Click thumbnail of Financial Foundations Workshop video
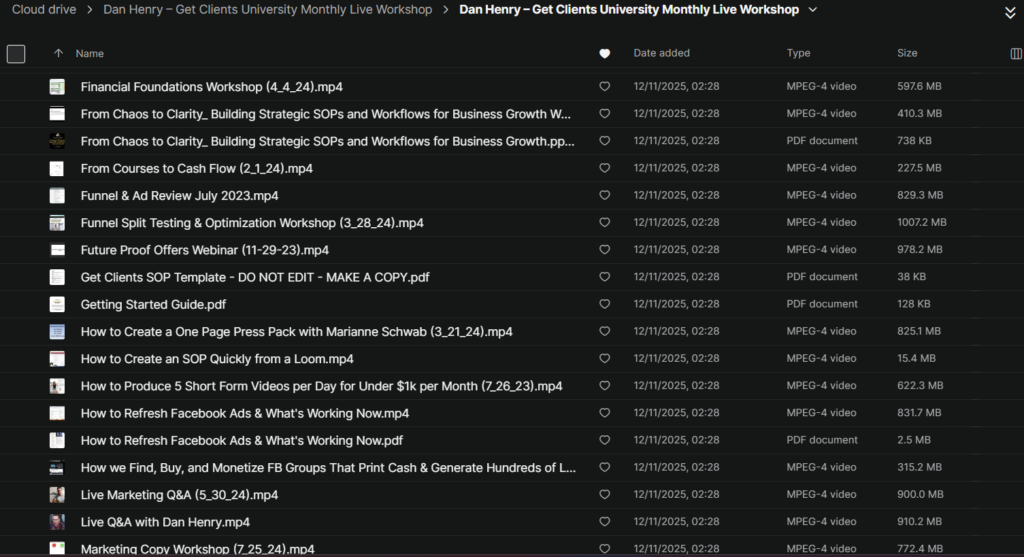This screenshot has width=1024, height=557. pos(57,86)
